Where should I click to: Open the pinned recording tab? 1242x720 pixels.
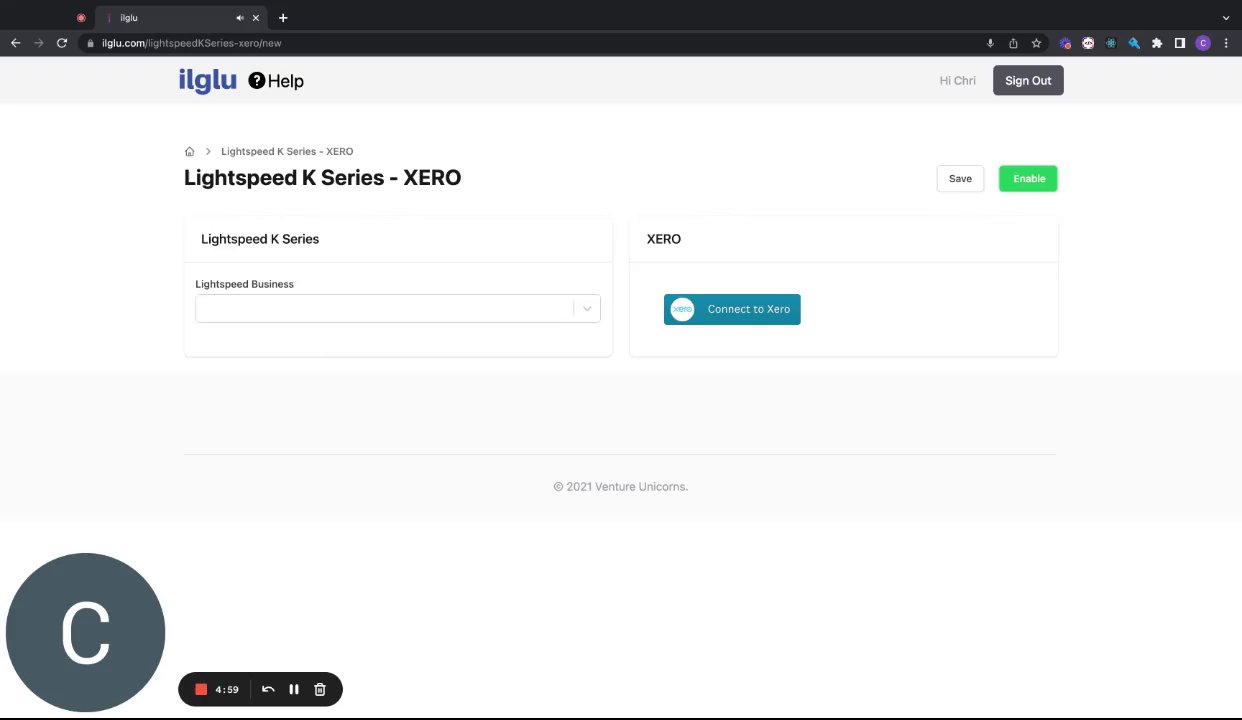(x=81, y=18)
